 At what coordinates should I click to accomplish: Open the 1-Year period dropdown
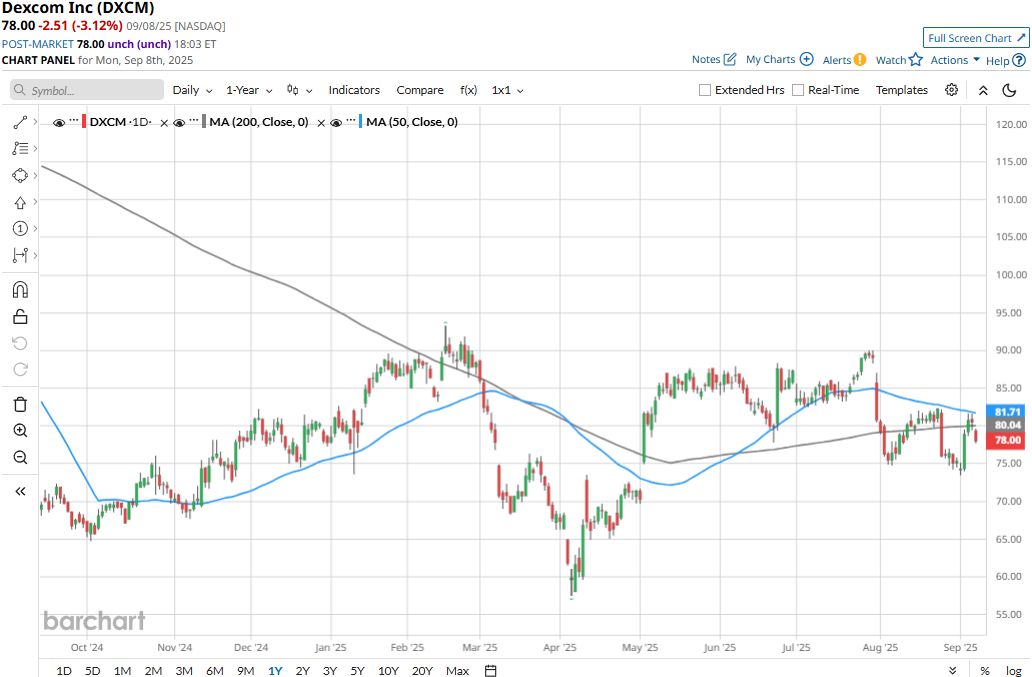(249, 90)
